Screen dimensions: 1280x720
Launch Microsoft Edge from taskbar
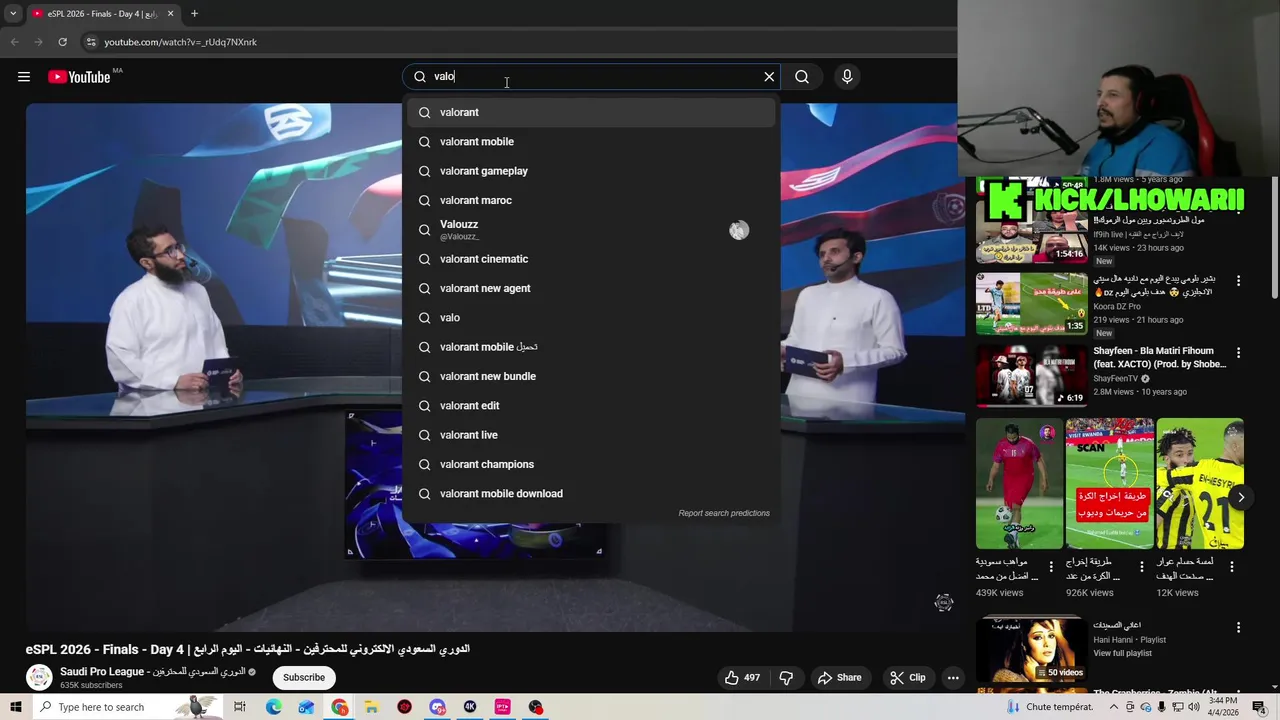pyautogui.click(x=273, y=707)
